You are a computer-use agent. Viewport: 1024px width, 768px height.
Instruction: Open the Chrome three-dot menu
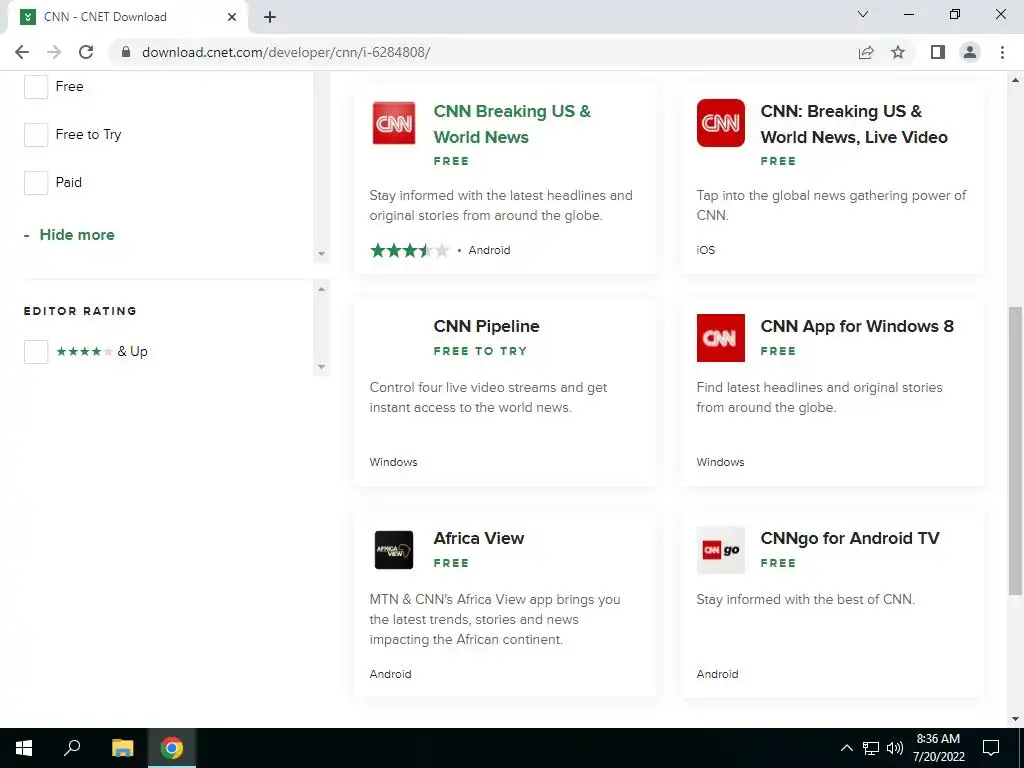(x=1002, y=52)
